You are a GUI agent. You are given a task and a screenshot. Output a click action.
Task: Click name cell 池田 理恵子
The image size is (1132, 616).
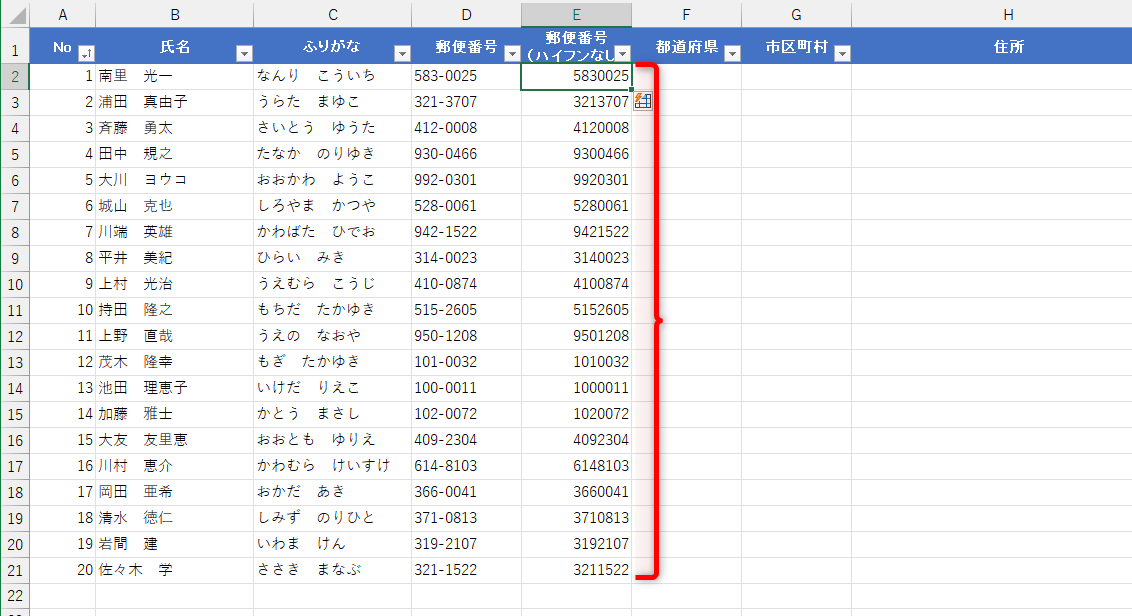[175, 388]
